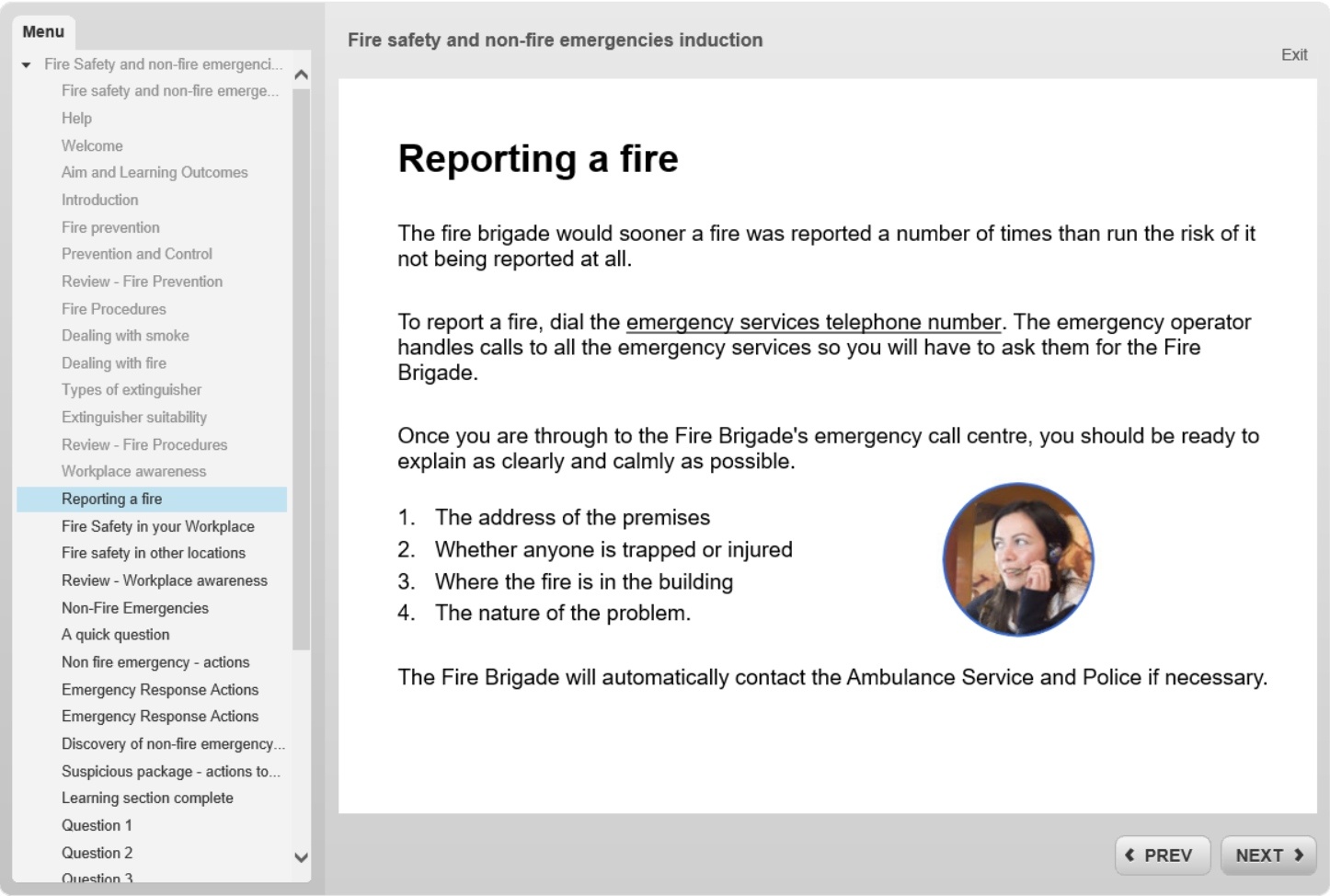
Task: Select Types of extinguisher in menu
Action: [131, 390]
